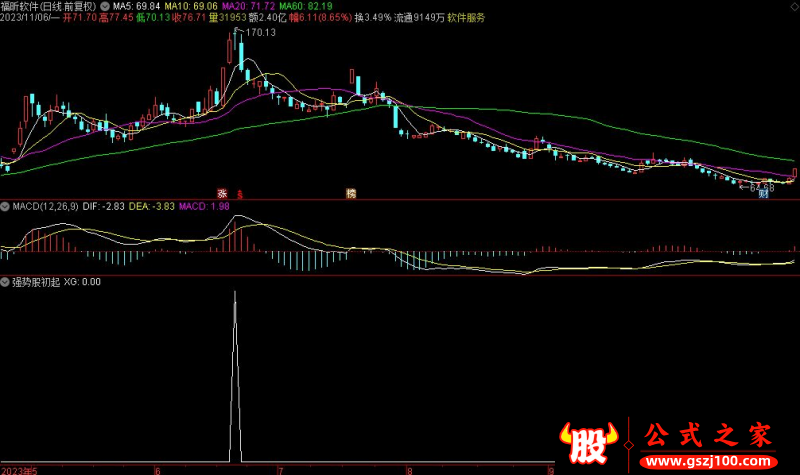The width and height of the screenshot is (800, 475).
Task: Click the 软件服务 sector label
Action: [466, 18]
